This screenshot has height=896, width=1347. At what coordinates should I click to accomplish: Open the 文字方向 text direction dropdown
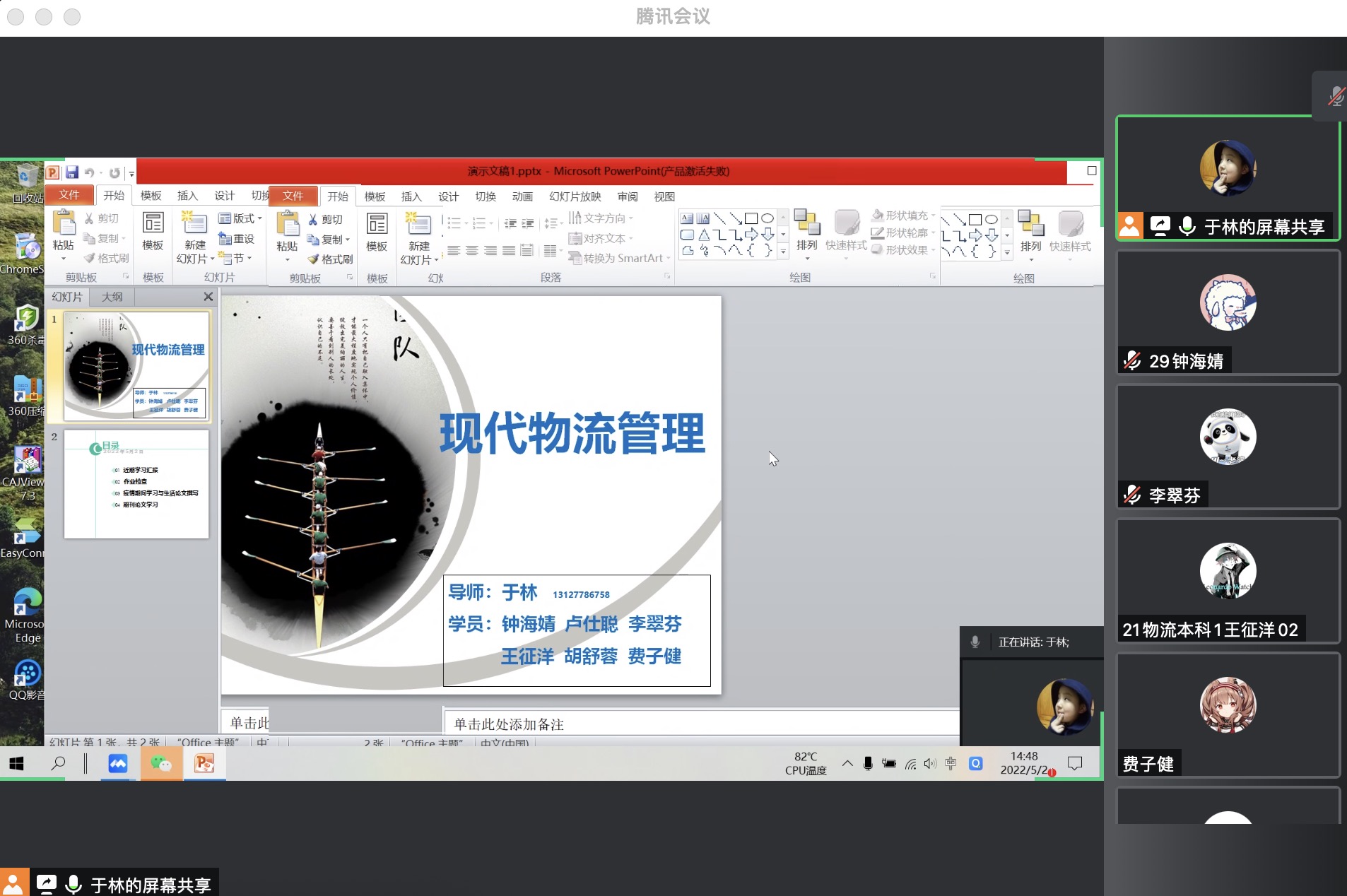[x=601, y=218]
